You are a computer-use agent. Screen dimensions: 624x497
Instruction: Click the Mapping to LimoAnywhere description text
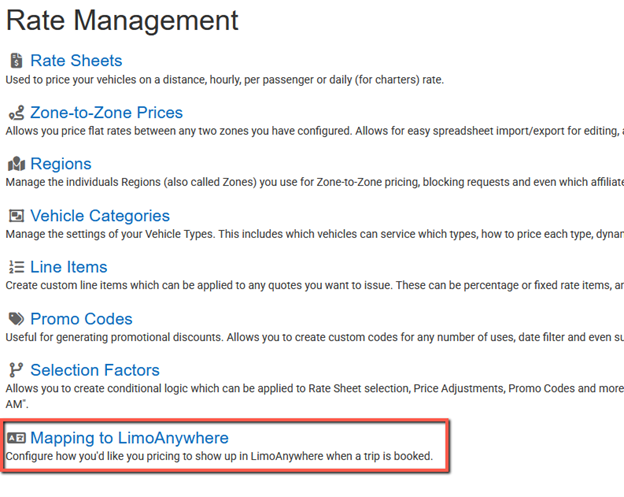point(219,456)
